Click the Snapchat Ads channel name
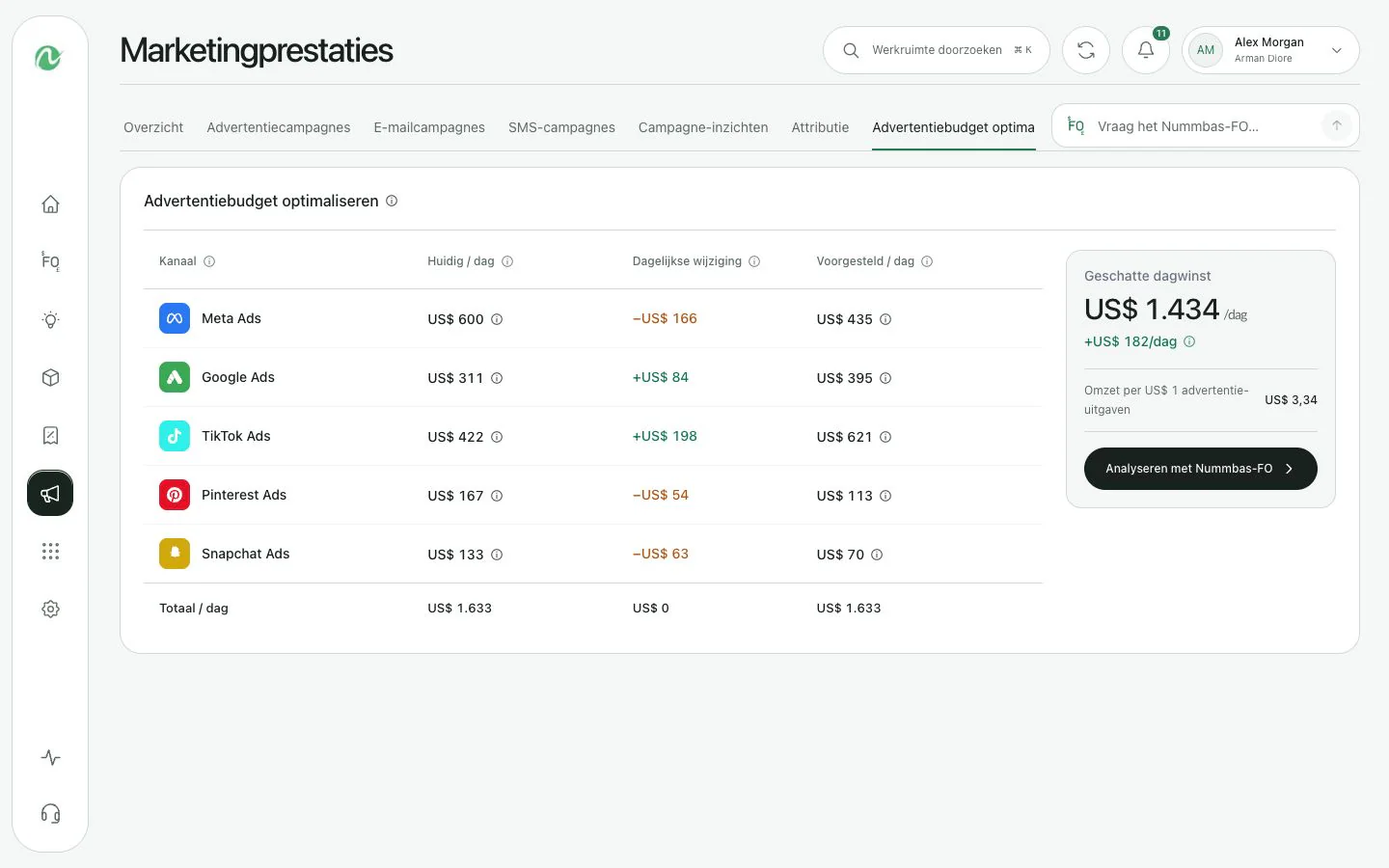1389x868 pixels. pos(246,554)
